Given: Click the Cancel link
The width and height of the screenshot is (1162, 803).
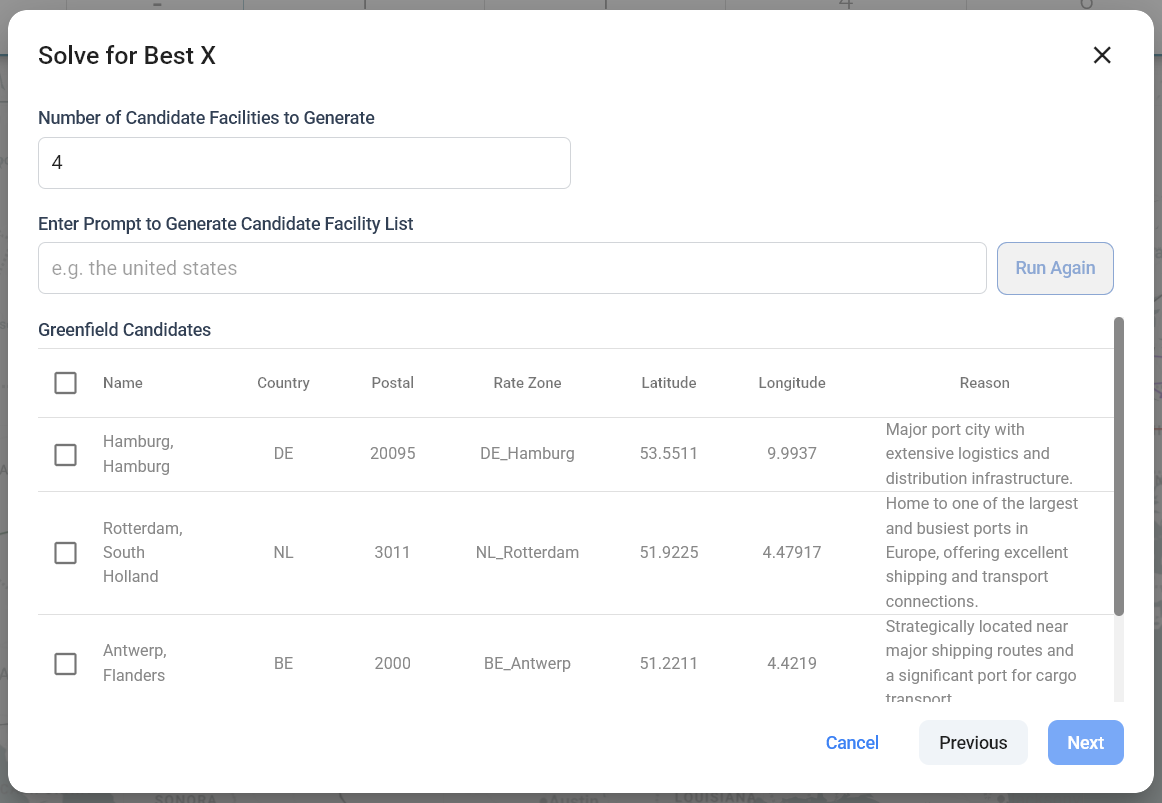Looking at the screenshot, I should pos(852,743).
